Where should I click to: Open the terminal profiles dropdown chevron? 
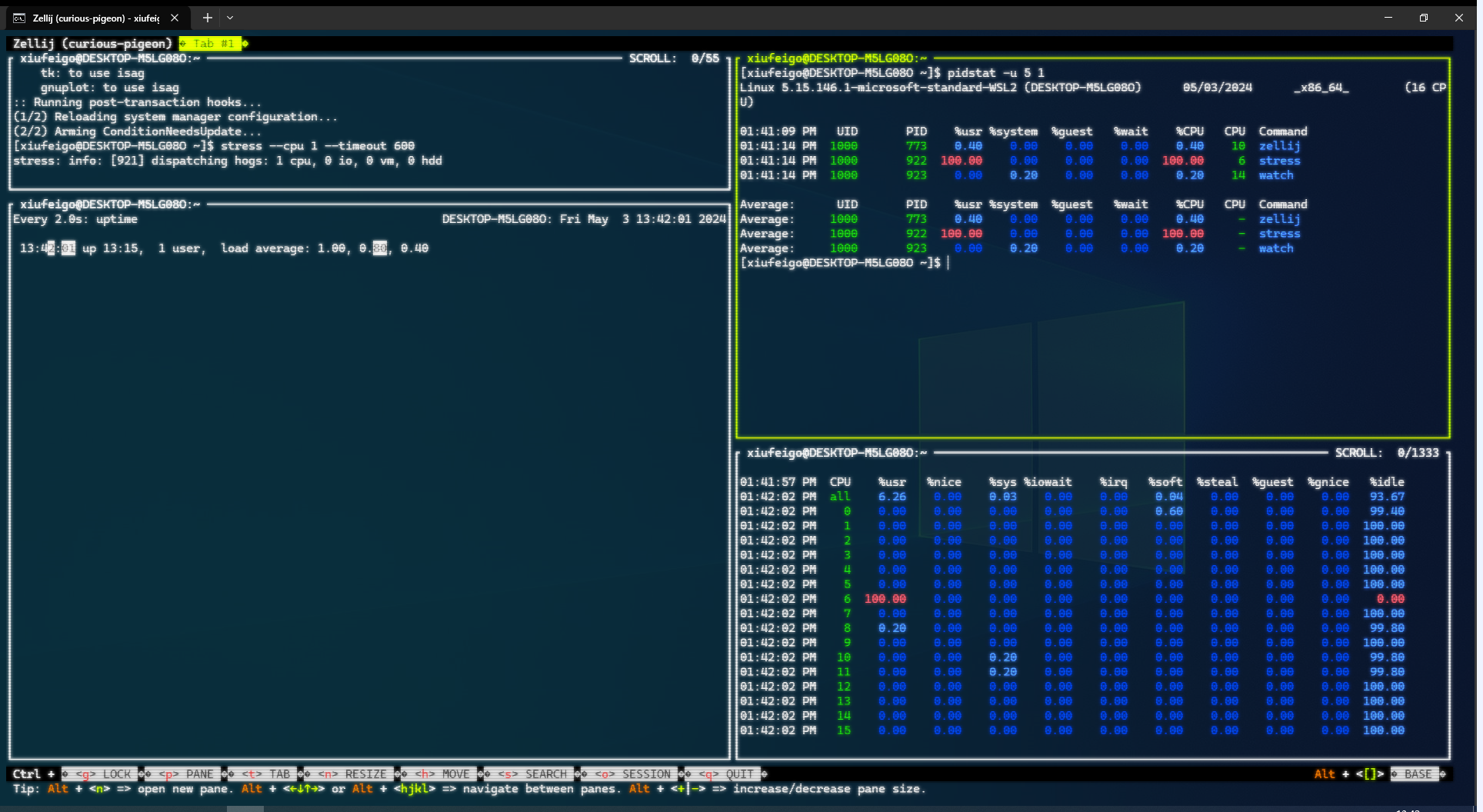tap(230, 18)
